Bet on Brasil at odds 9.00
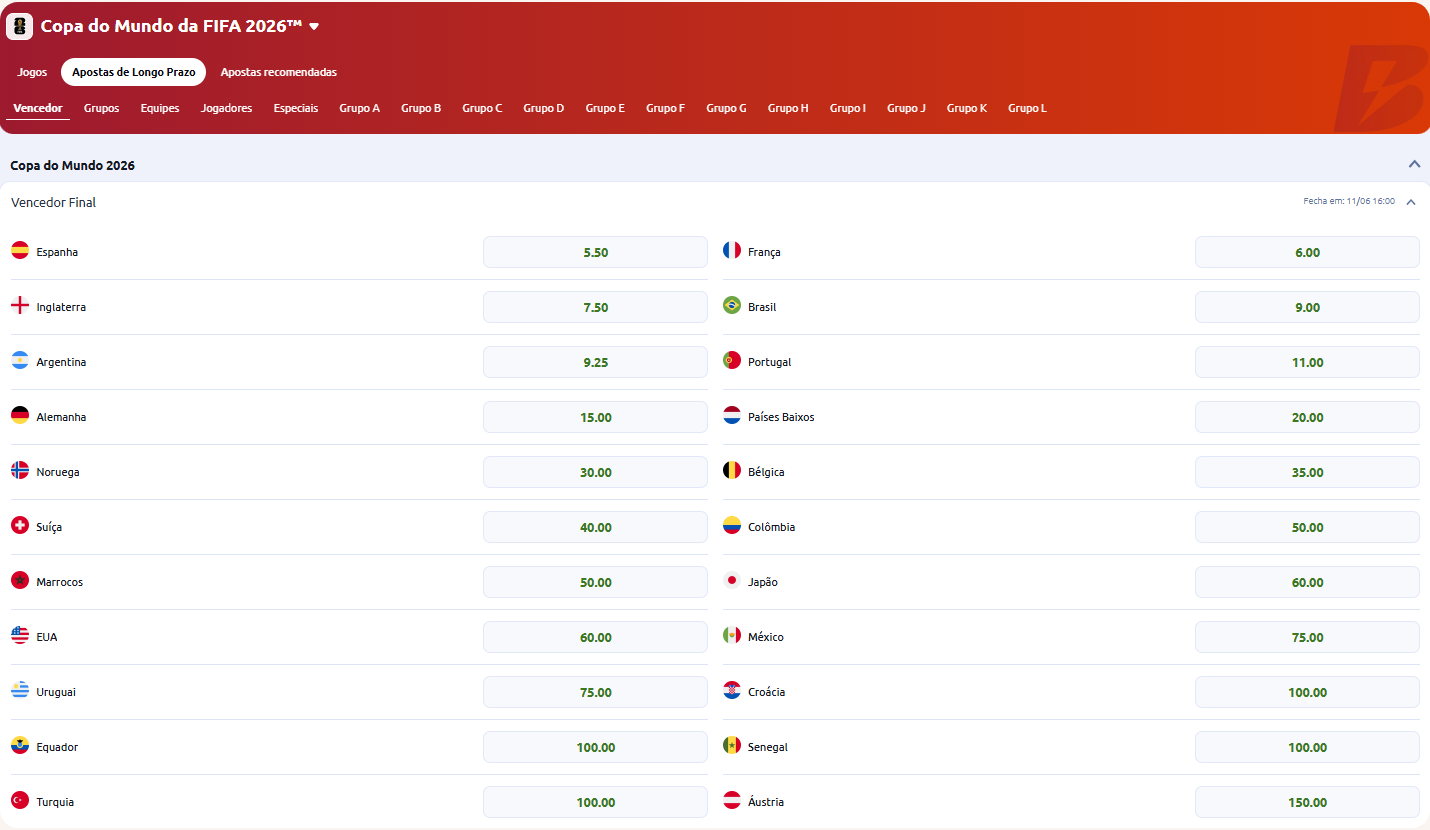This screenshot has height=830, width=1430. (1307, 307)
